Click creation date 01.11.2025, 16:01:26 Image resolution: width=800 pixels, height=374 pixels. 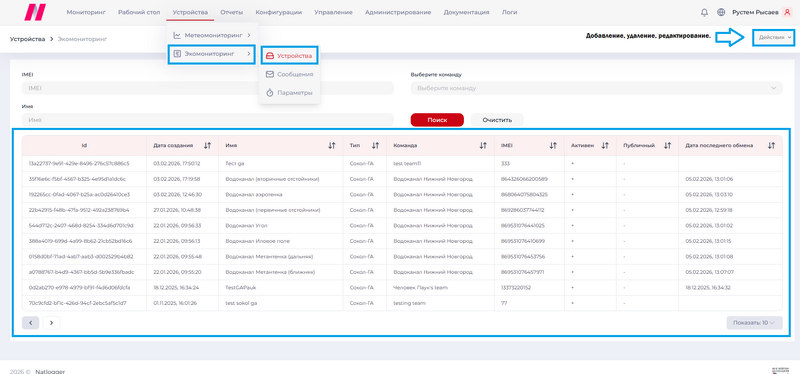tap(175, 303)
